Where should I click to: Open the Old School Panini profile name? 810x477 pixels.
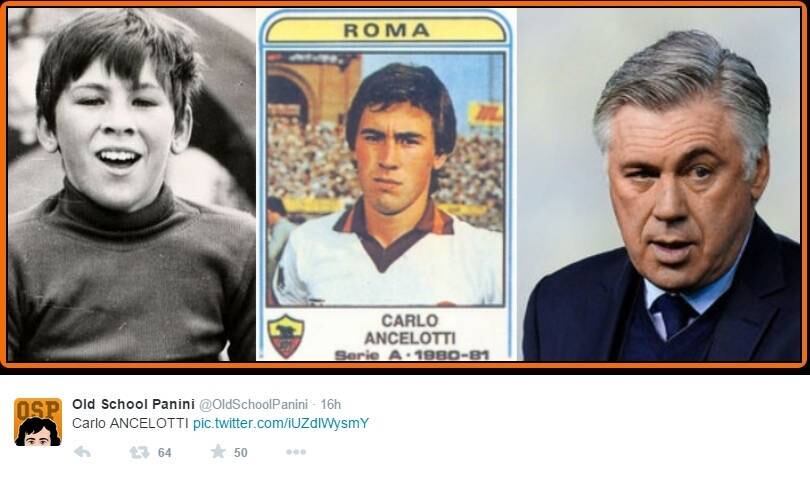(x=133, y=404)
